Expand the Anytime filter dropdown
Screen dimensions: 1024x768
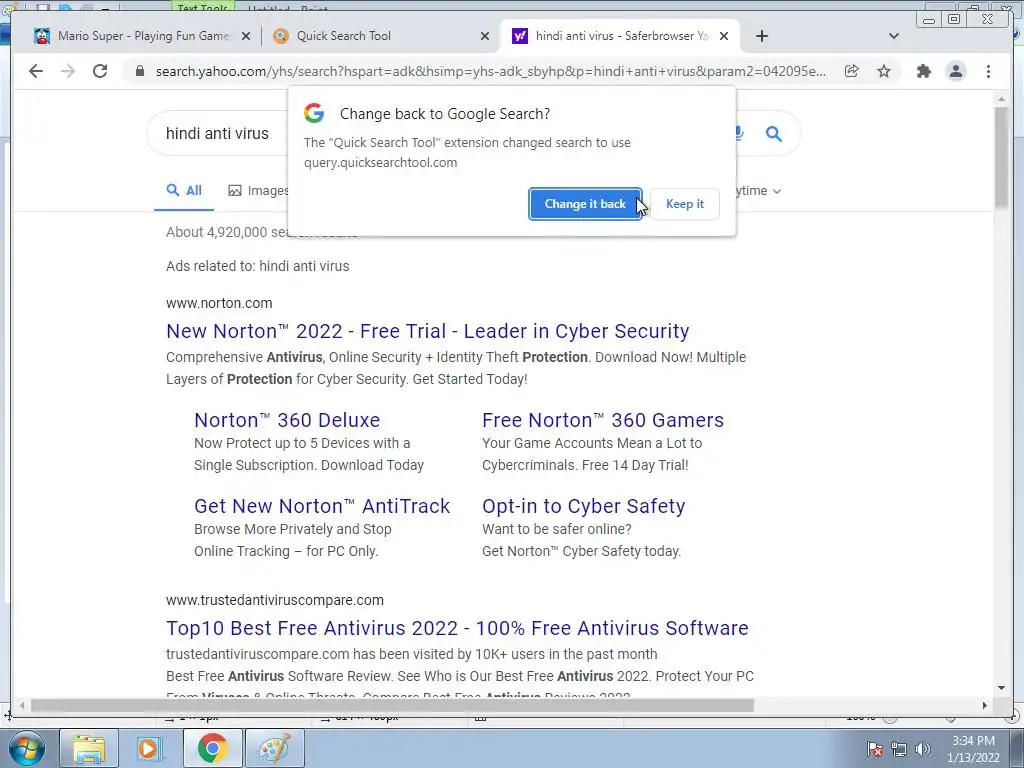tap(758, 191)
